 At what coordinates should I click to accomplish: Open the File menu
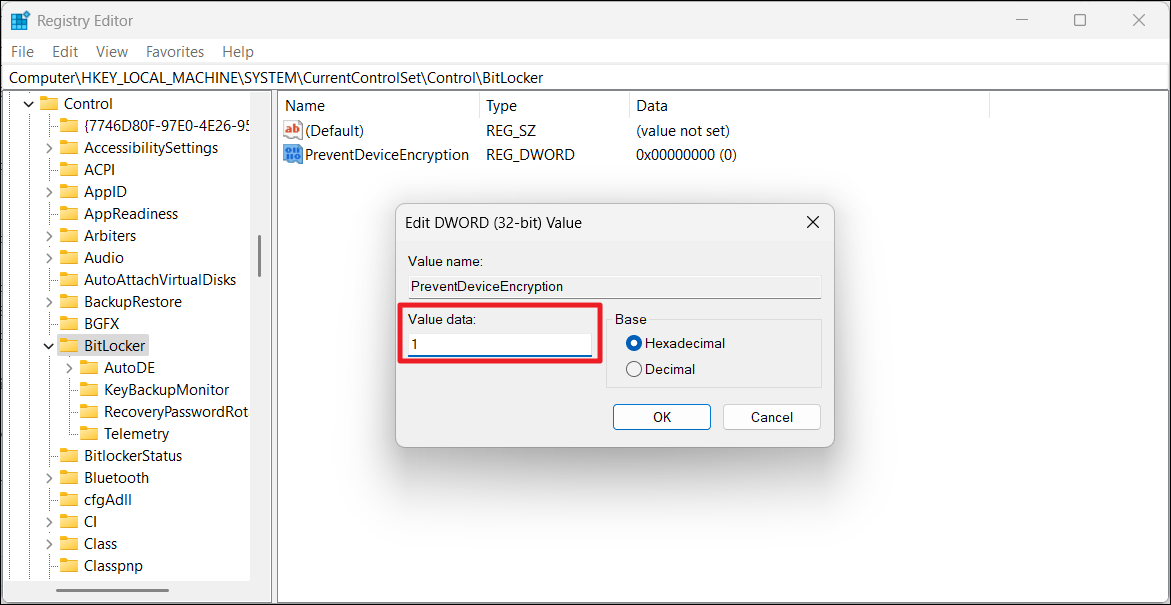(x=22, y=52)
